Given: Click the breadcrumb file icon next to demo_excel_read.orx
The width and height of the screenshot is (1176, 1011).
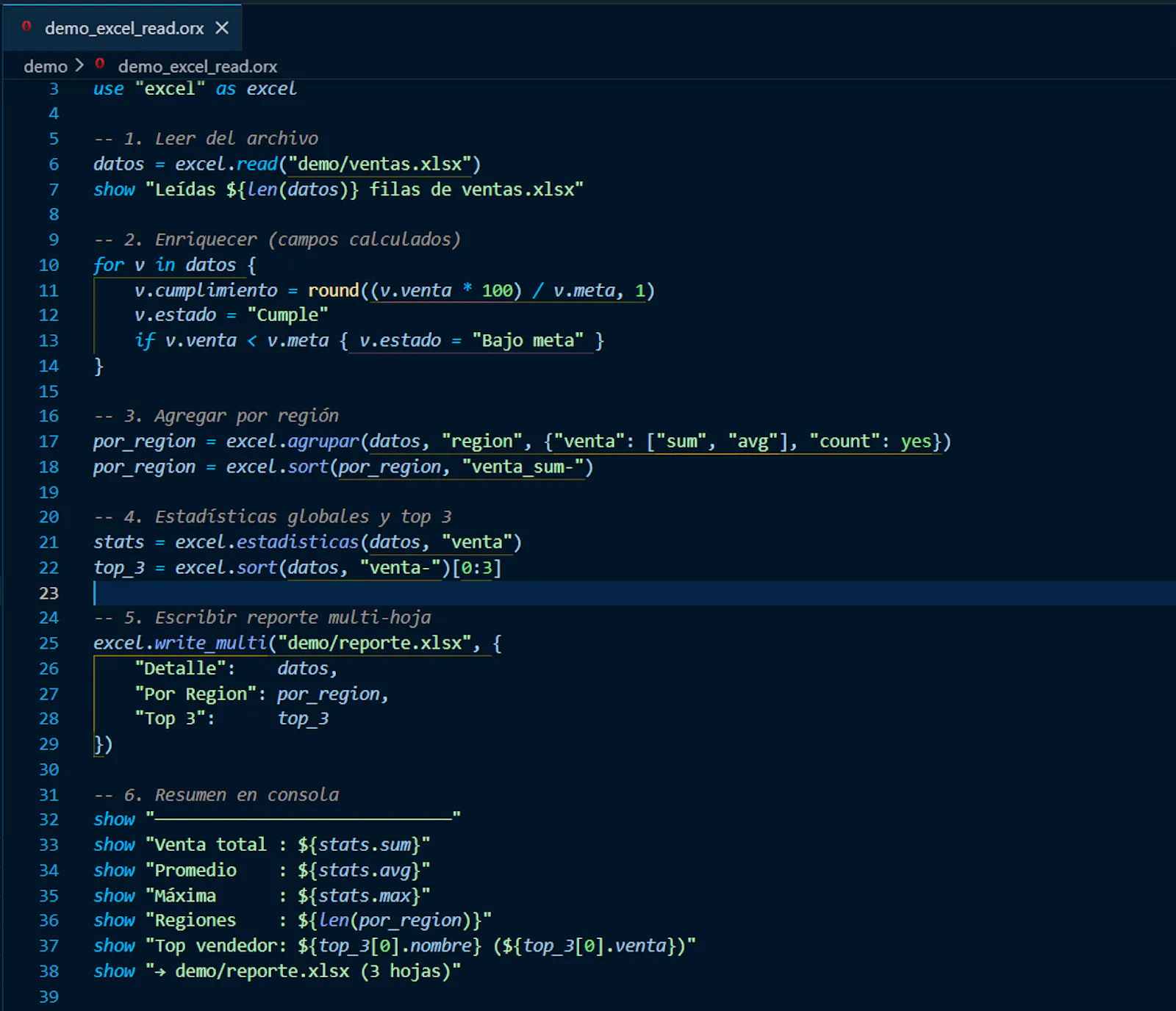Looking at the screenshot, I should pos(100,65).
